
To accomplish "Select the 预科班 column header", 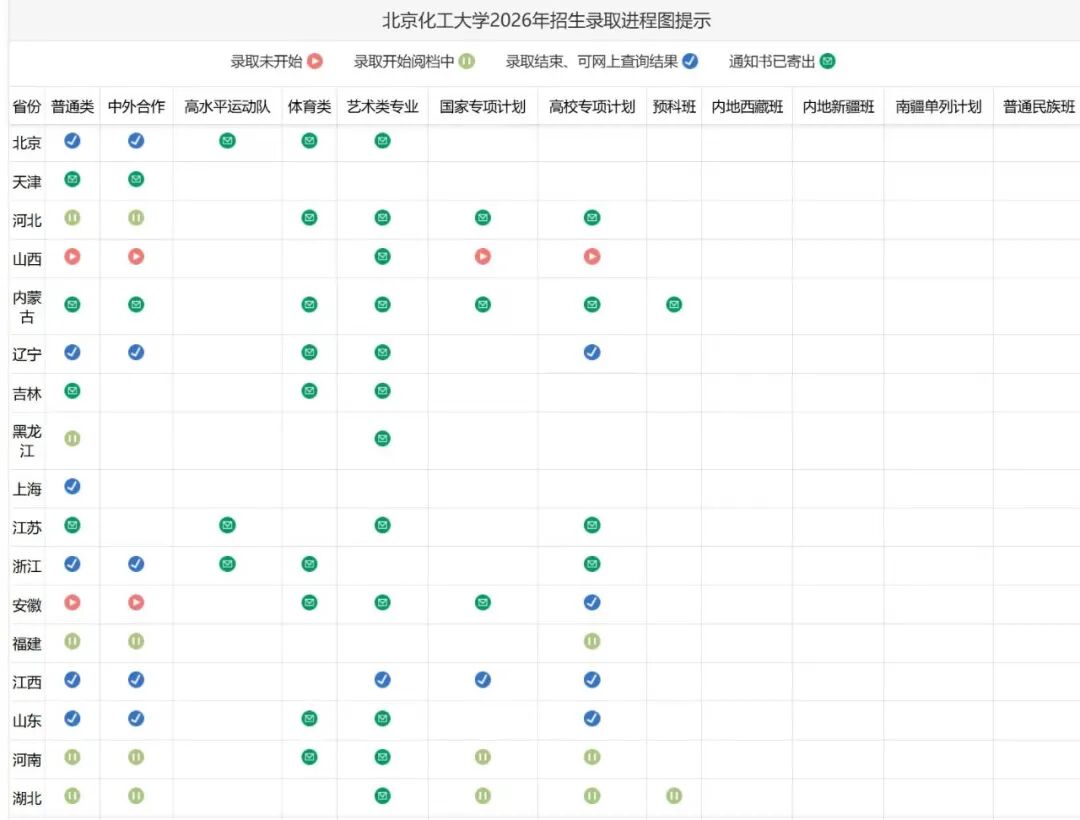I will click(674, 107).
